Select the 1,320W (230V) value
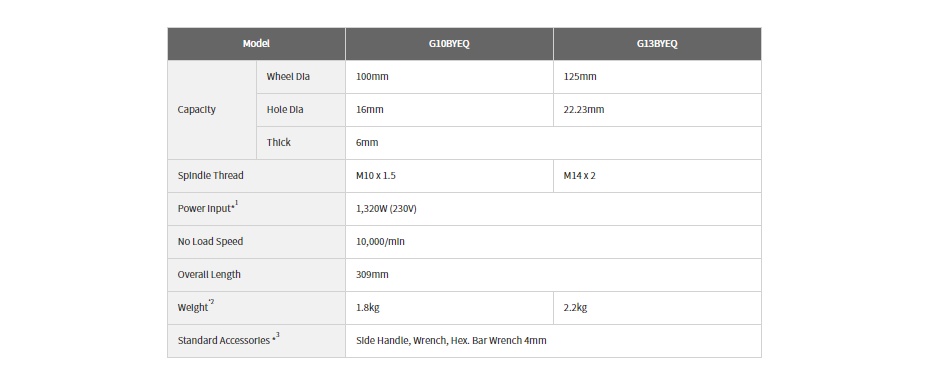The image size is (925, 368). 386,209
